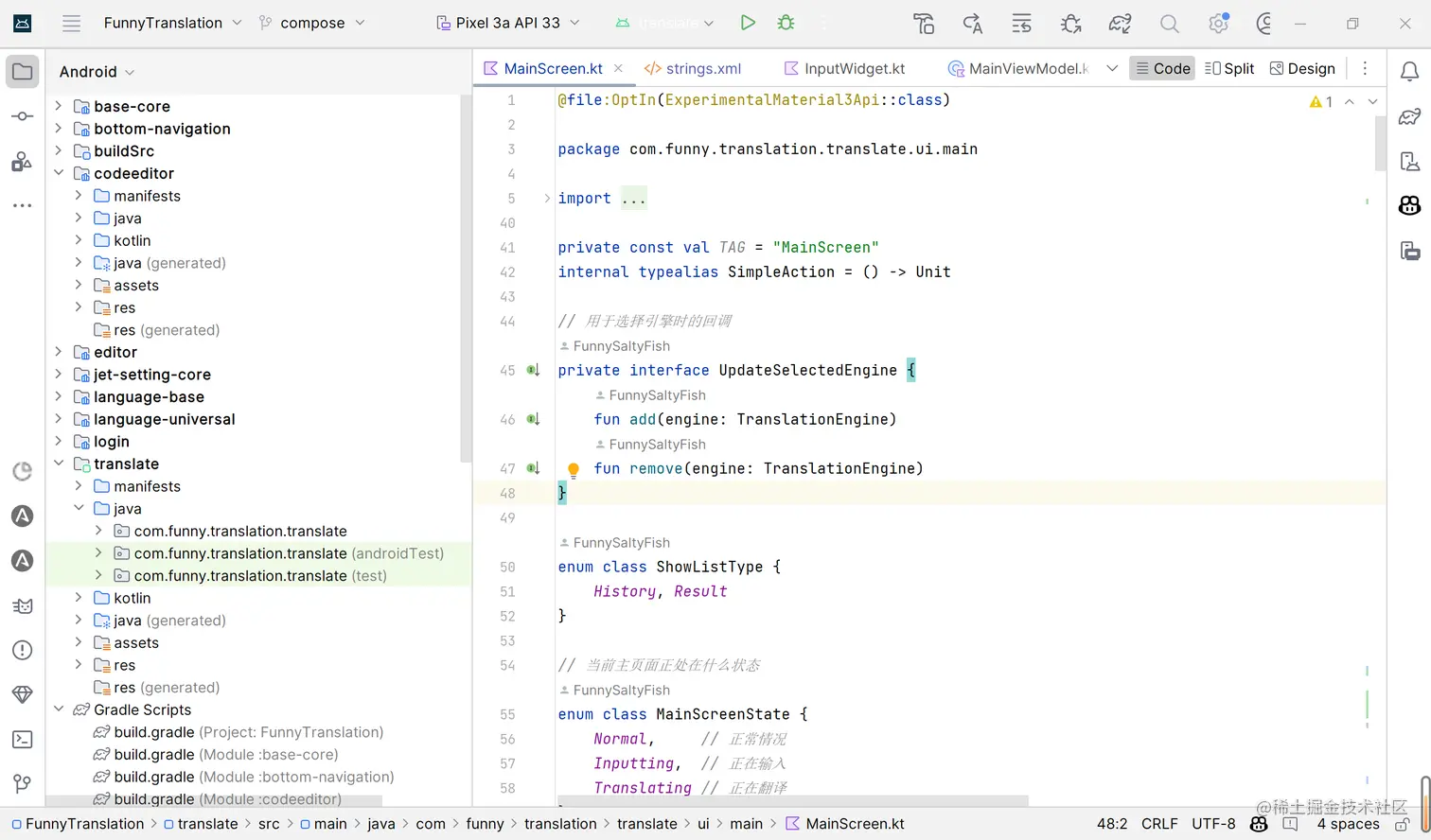
Task: Open the Device Manager sidebar panel
Action: click(1409, 161)
